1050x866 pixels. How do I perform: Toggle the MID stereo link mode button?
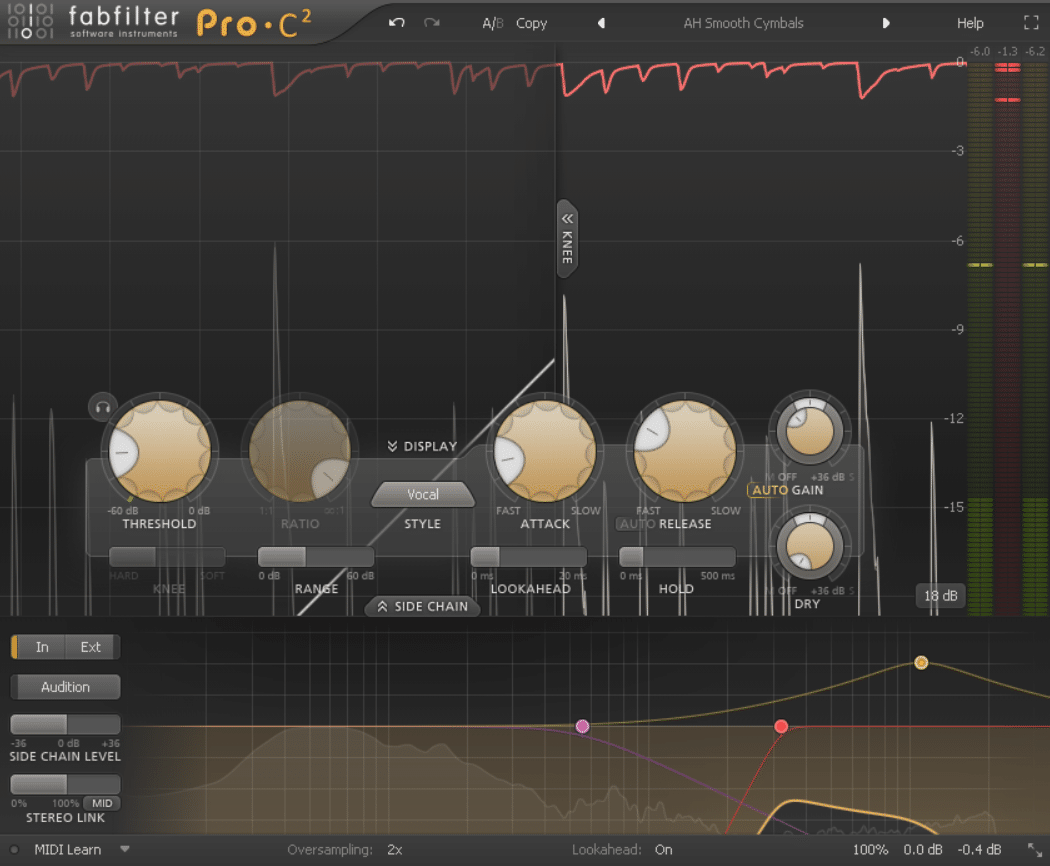(102, 803)
